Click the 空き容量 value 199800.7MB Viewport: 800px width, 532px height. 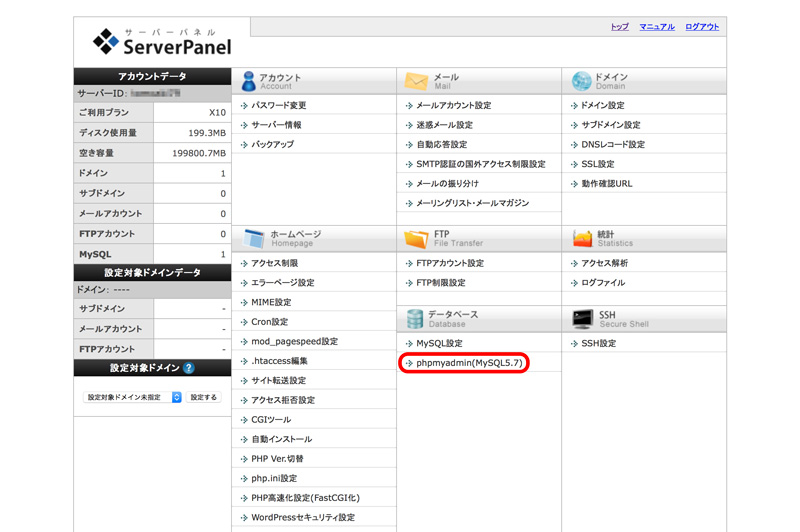(198, 153)
